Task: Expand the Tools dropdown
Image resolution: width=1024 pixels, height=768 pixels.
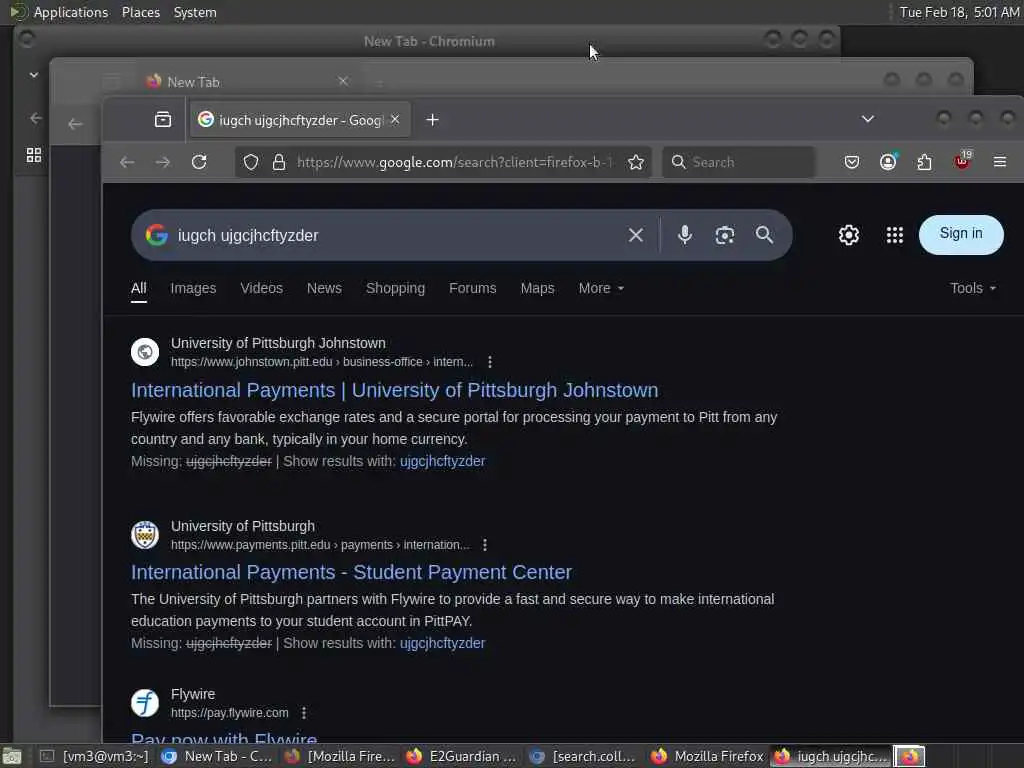Action: pos(973,288)
